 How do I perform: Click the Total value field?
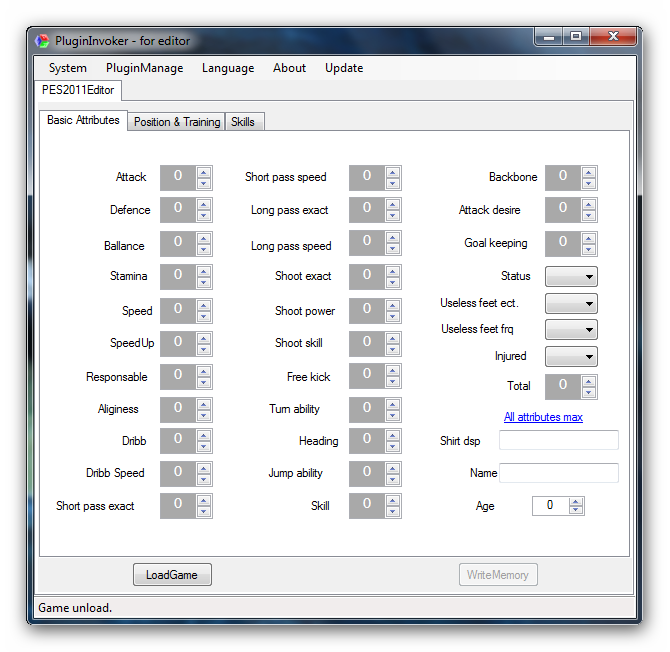tap(563, 387)
